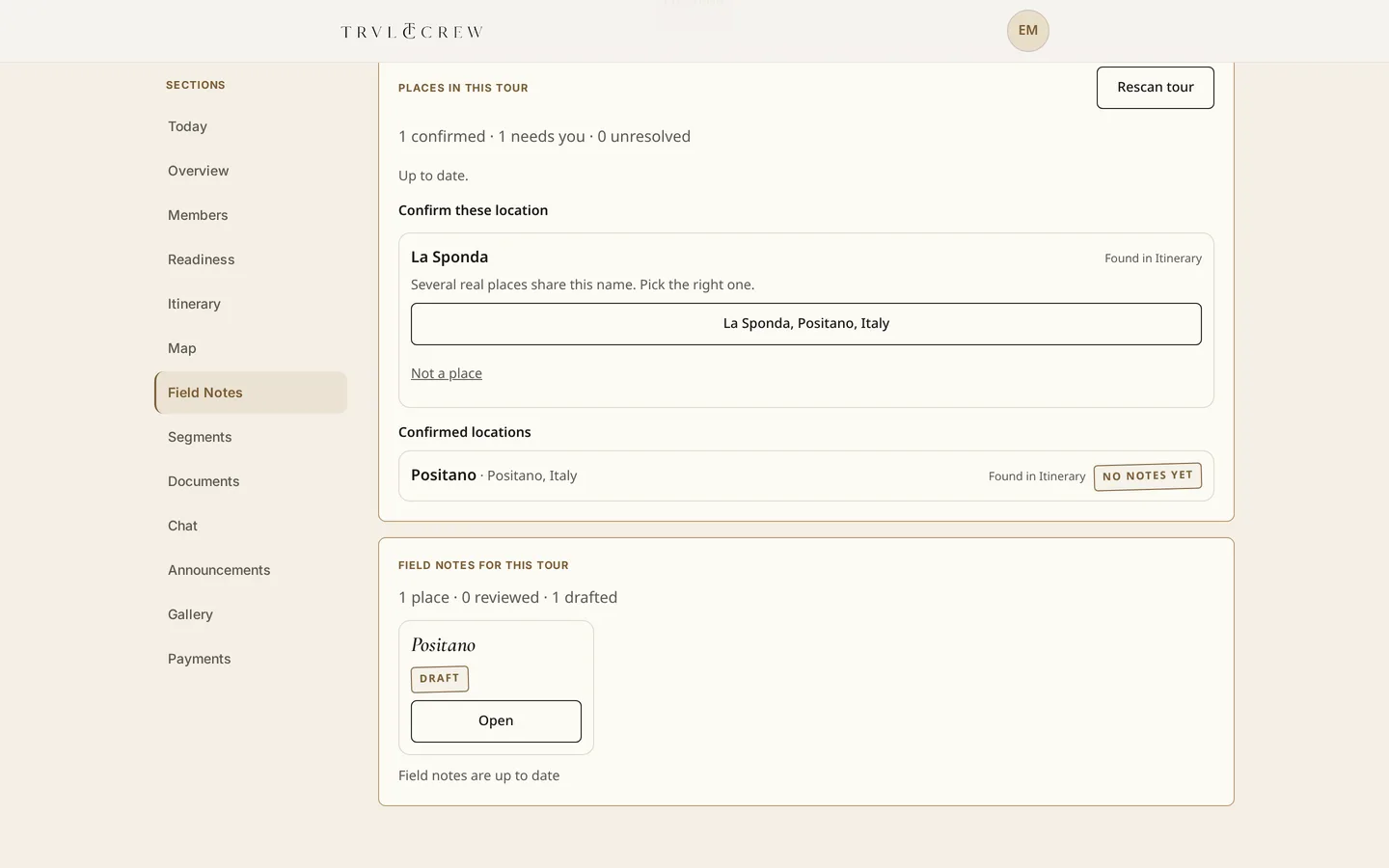
Task: Select the Field Notes sidebar item
Action: 251,393
